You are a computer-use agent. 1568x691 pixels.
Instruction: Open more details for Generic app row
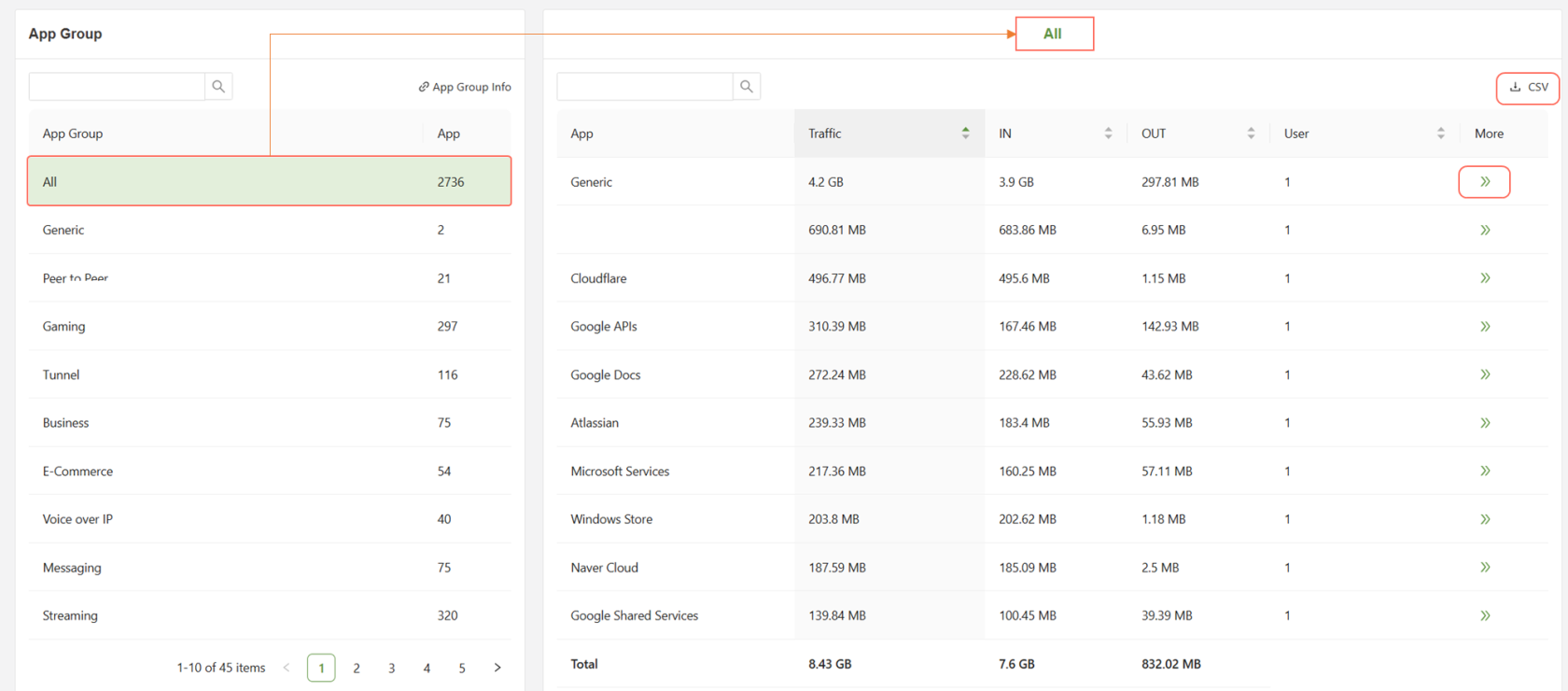pyautogui.click(x=1484, y=182)
